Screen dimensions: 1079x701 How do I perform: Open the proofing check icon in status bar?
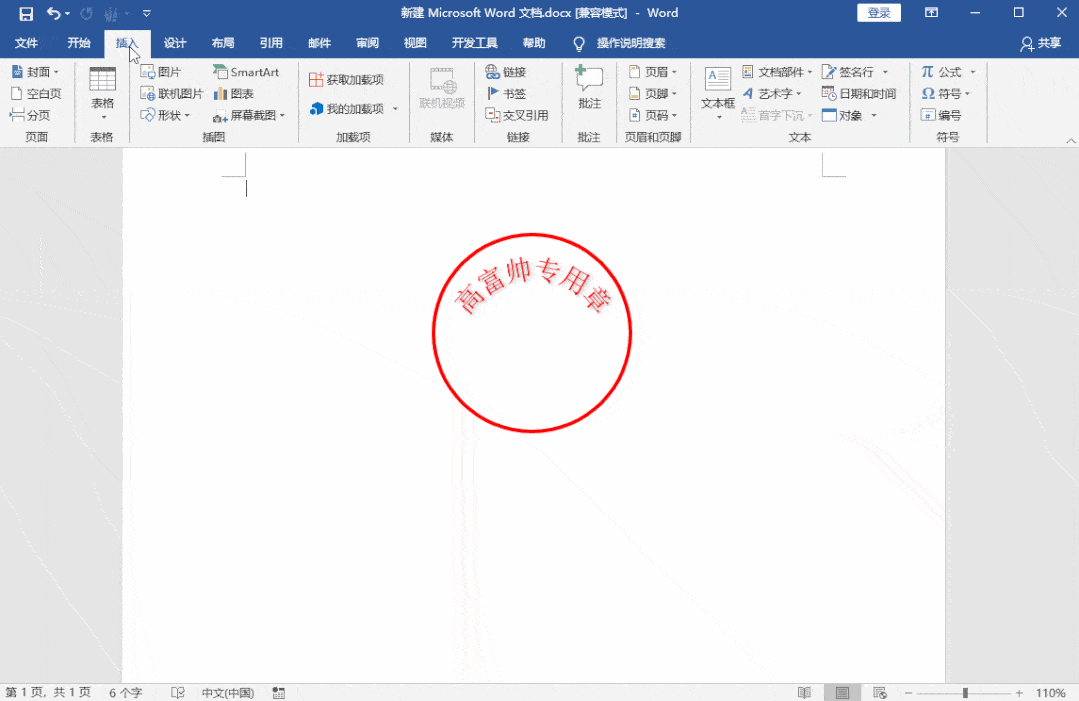tap(178, 692)
